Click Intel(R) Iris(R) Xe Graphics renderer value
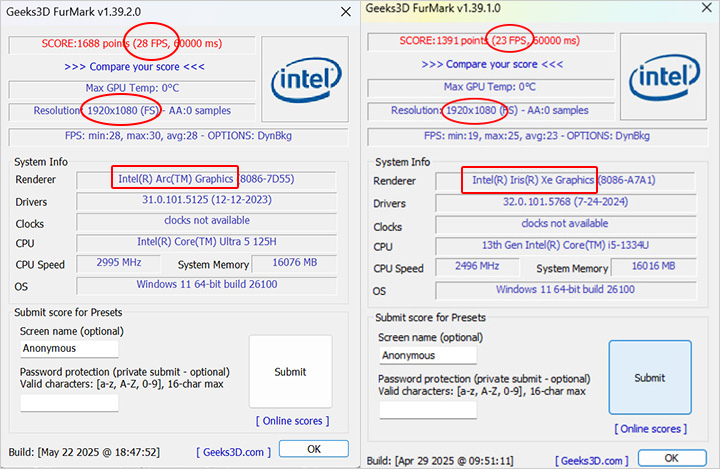 [533, 180]
